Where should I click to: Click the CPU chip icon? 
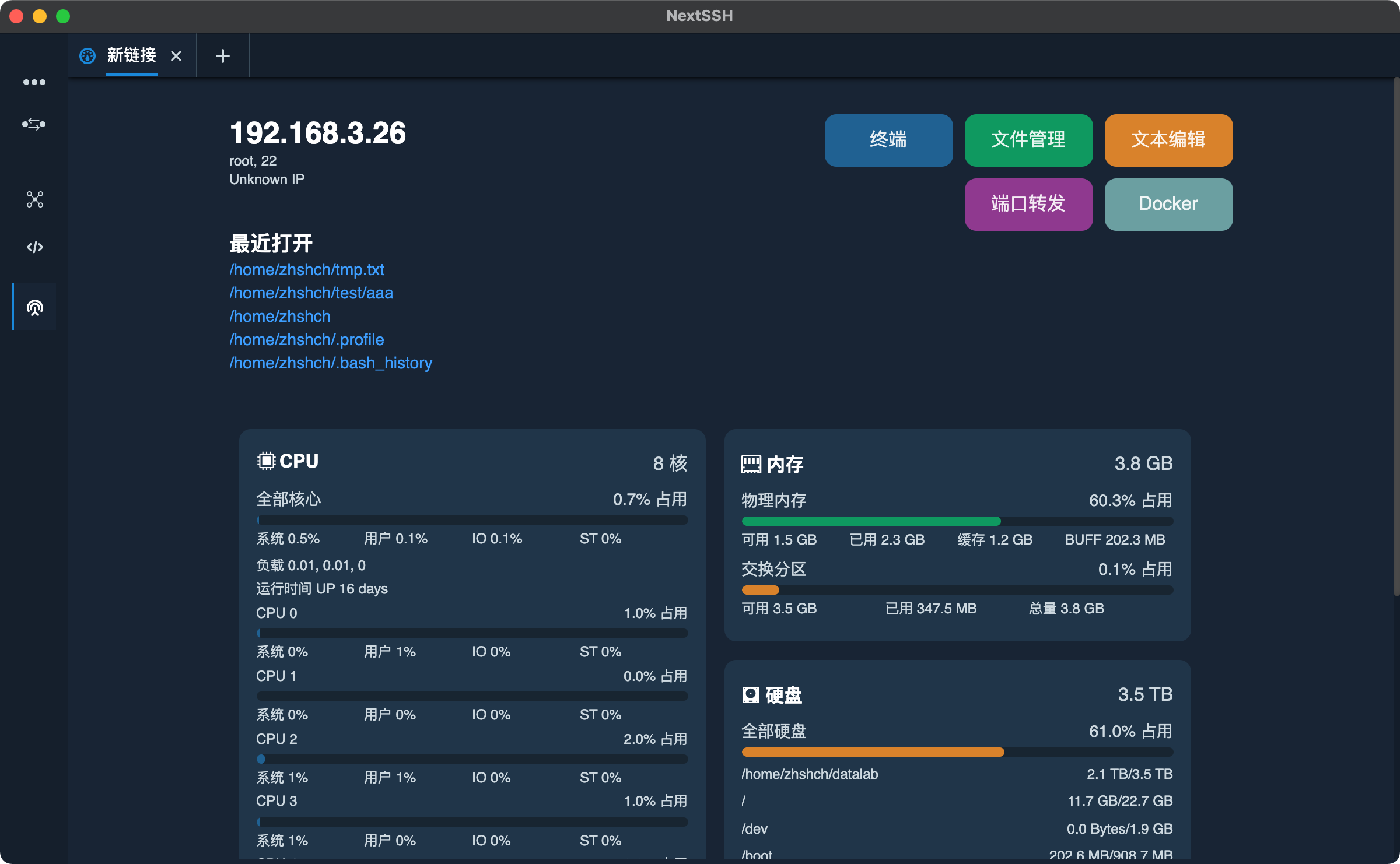pos(265,461)
